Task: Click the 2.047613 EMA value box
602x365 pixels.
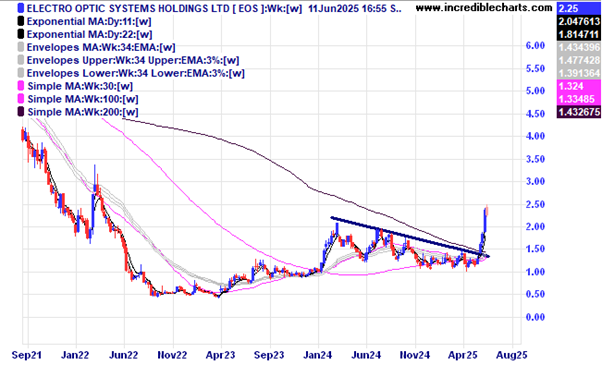Action: (x=579, y=21)
